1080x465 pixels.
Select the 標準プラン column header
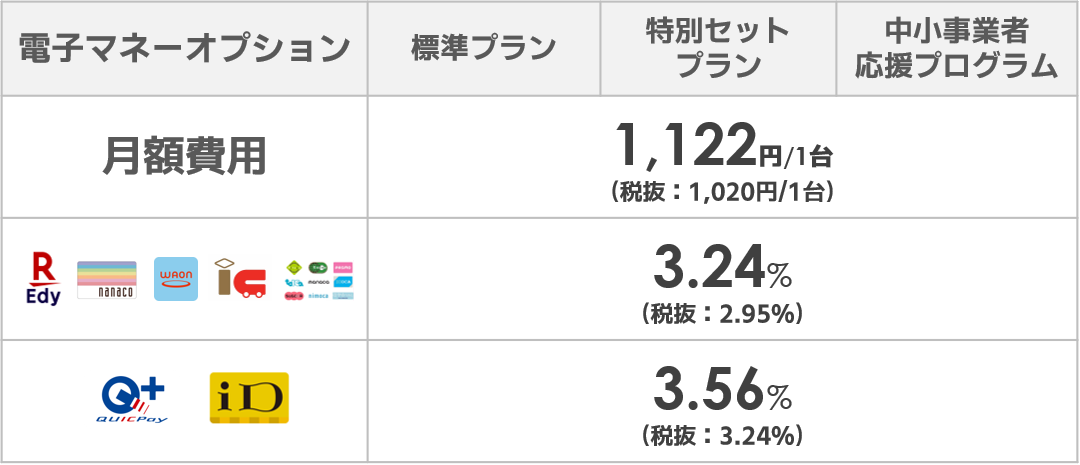[x=484, y=48]
